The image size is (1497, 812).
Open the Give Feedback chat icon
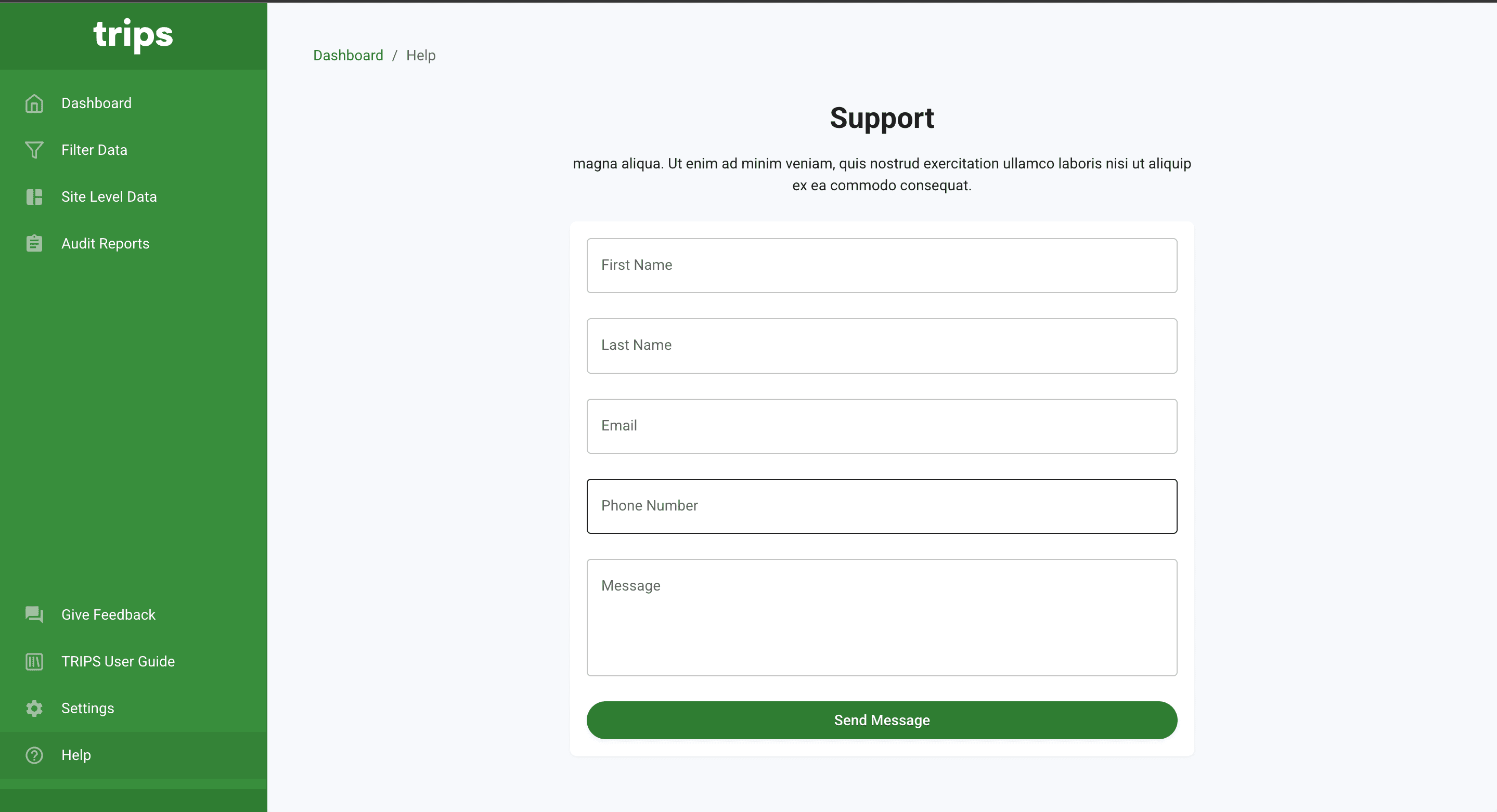pyautogui.click(x=34, y=614)
